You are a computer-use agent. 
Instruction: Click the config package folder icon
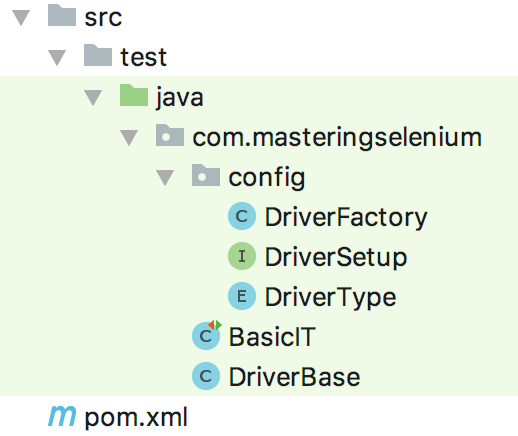[x=206, y=175]
